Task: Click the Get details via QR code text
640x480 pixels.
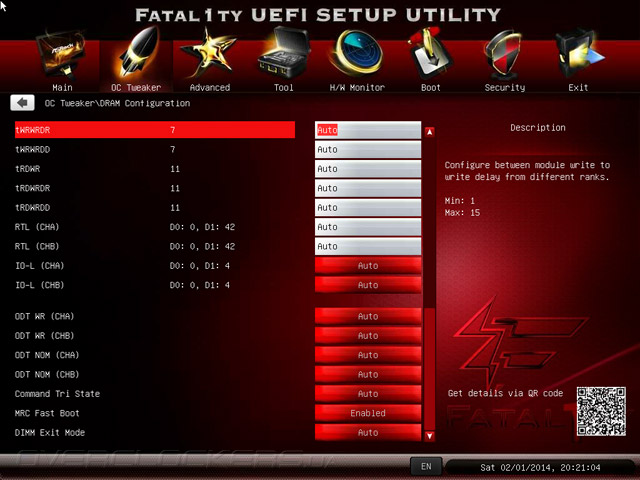Action: point(505,393)
